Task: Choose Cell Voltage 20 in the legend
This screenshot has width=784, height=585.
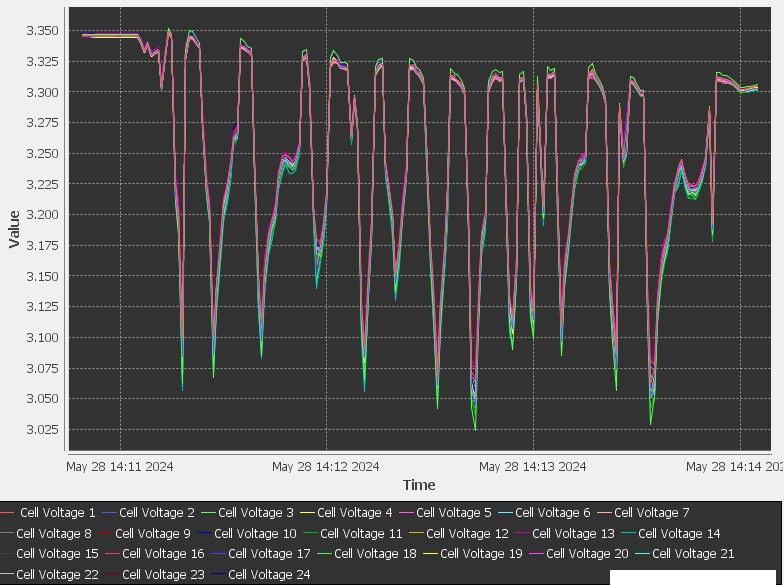Action: tap(587, 554)
